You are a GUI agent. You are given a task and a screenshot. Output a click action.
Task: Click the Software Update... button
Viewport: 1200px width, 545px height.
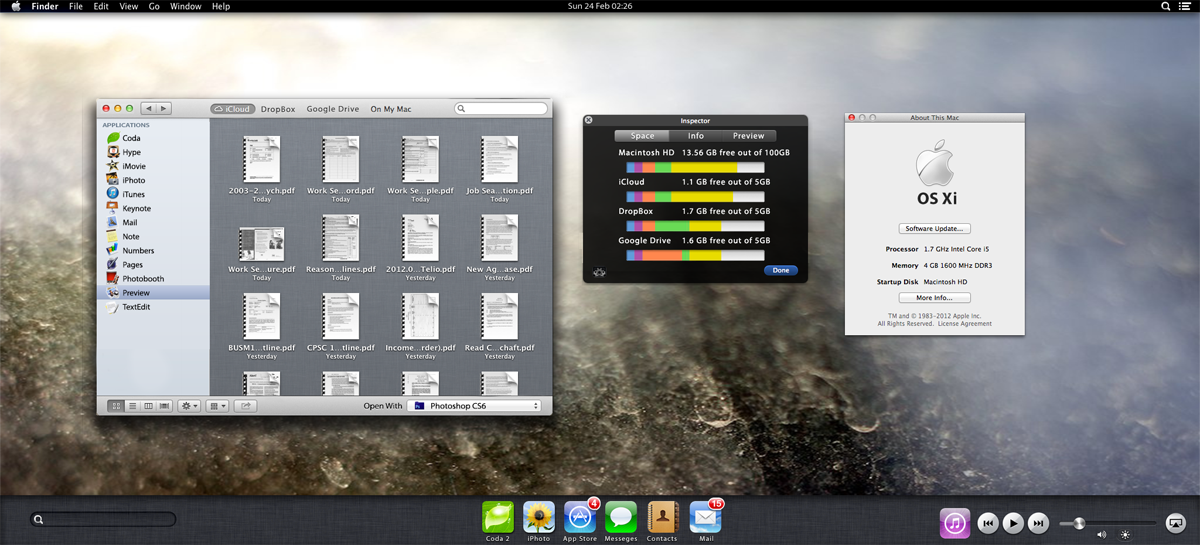[x=934, y=229]
